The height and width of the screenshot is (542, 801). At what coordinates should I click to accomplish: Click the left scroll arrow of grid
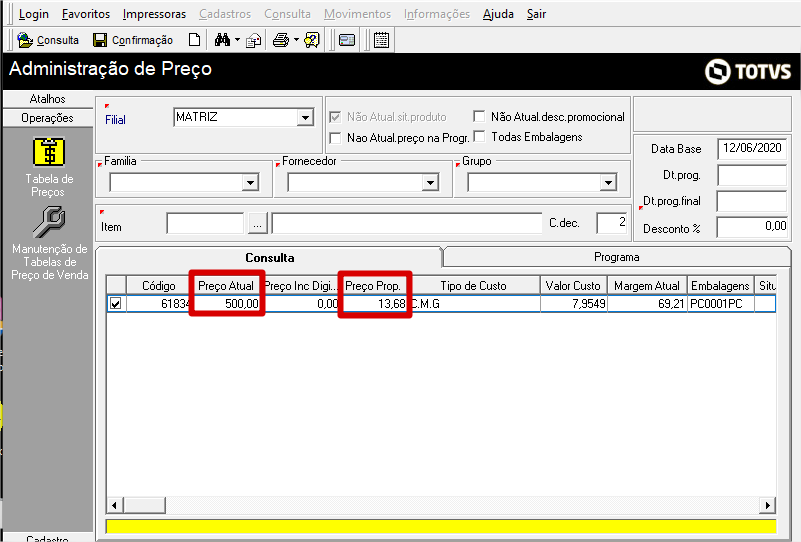click(x=114, y=505)
